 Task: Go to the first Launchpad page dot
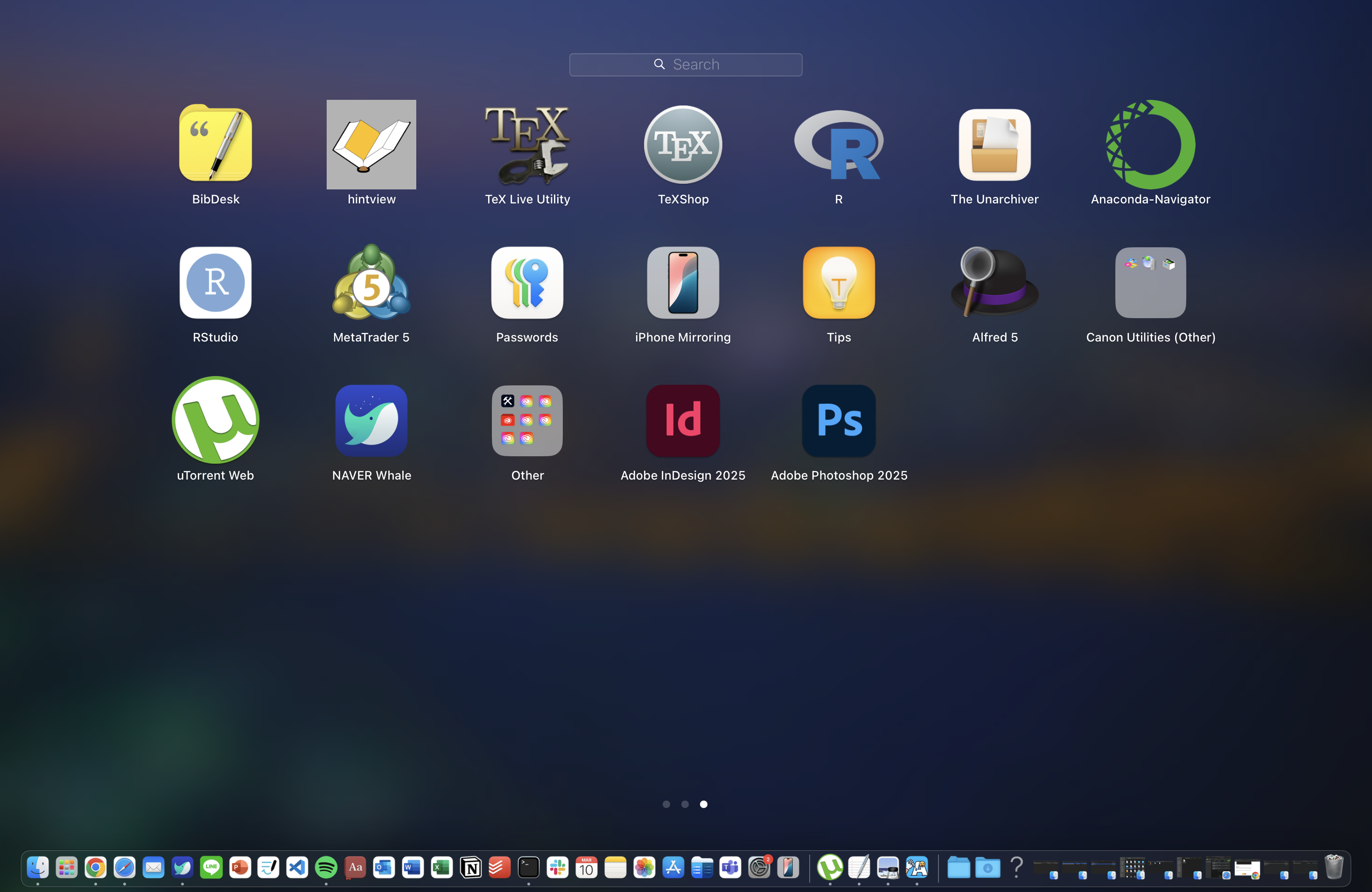click(x=666, y=804)
